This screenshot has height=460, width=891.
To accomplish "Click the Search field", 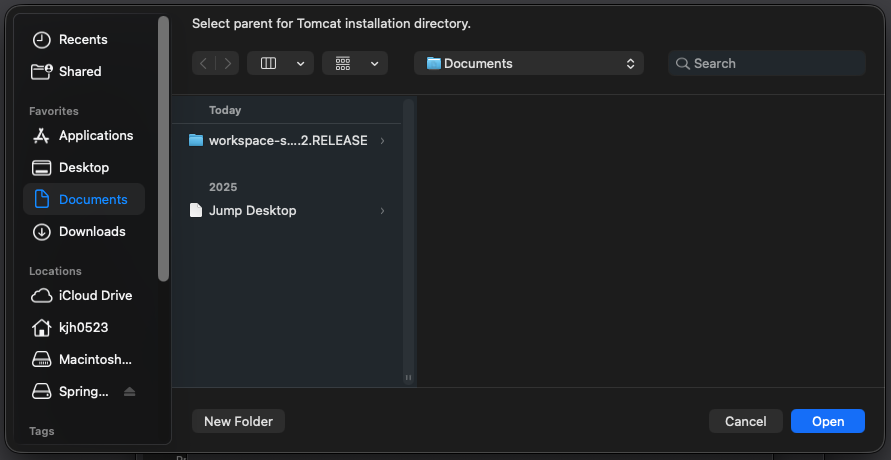I will (x=767, y=63).
